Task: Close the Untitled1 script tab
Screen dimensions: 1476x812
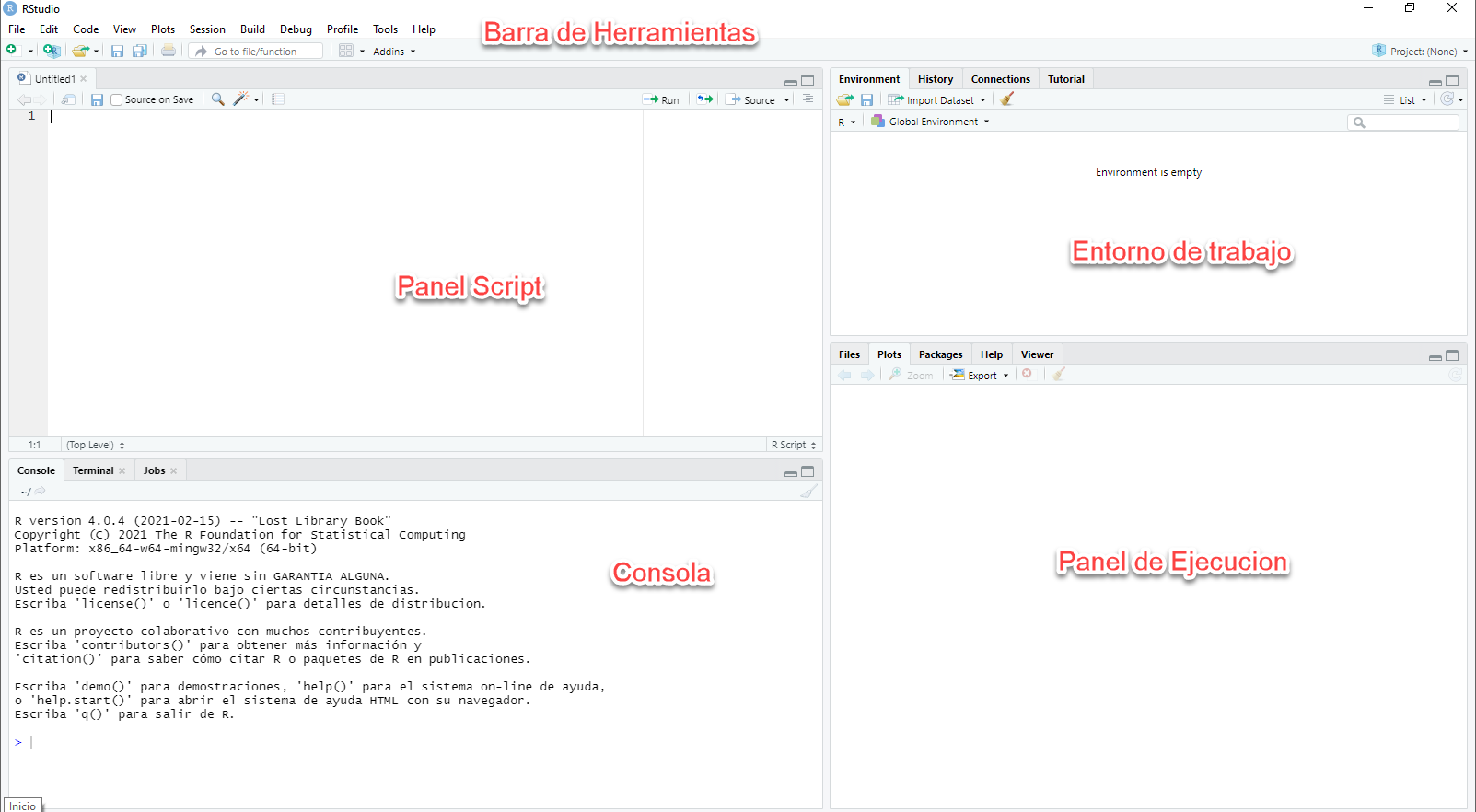Action: point(84,79)
